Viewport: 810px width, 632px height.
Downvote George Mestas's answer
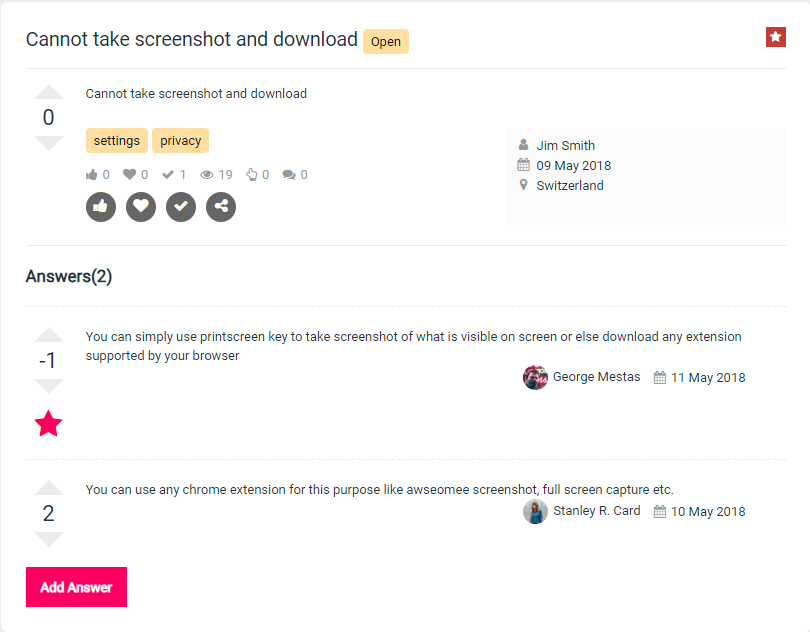[48, 386]
